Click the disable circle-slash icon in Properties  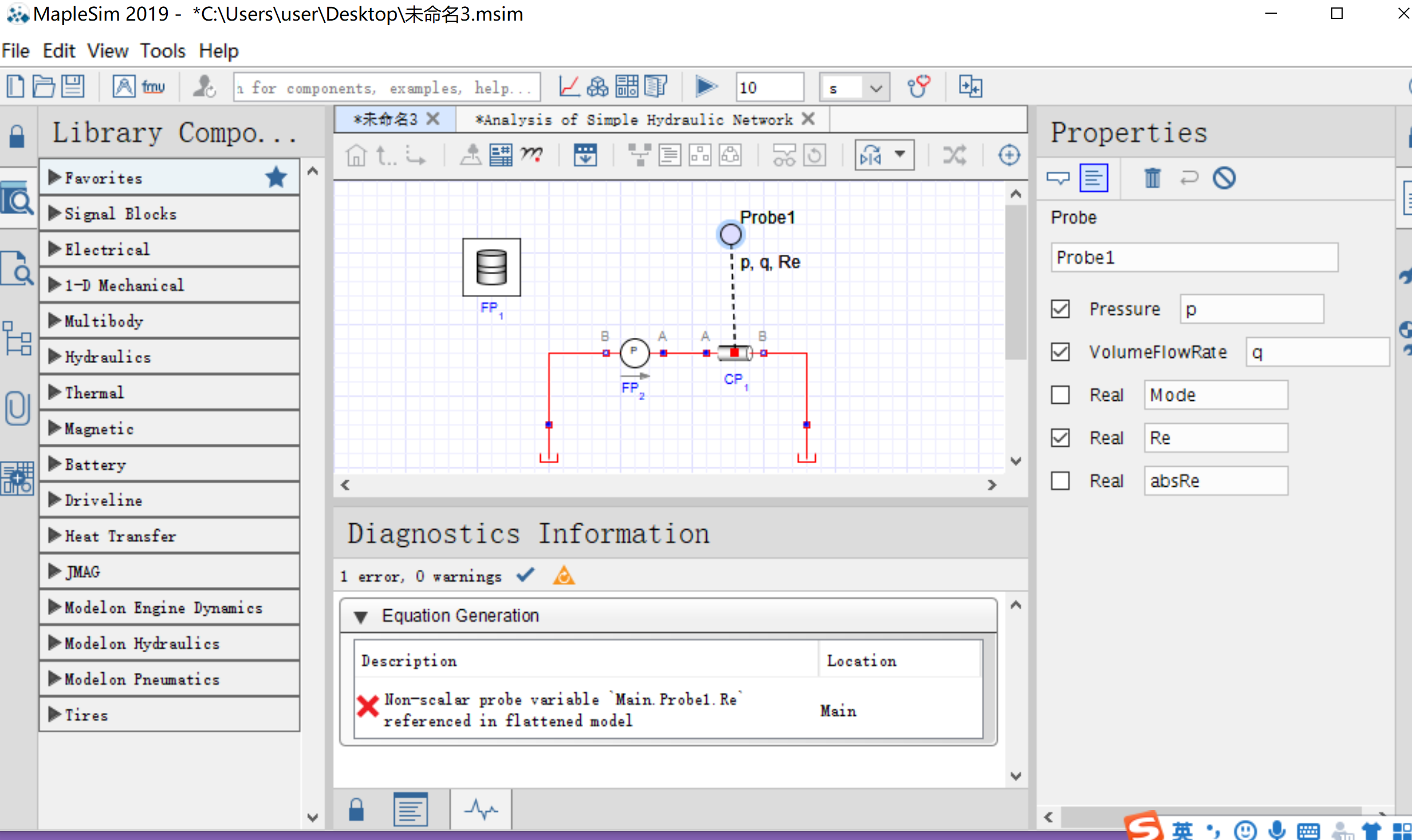(x=1224, y=178)
